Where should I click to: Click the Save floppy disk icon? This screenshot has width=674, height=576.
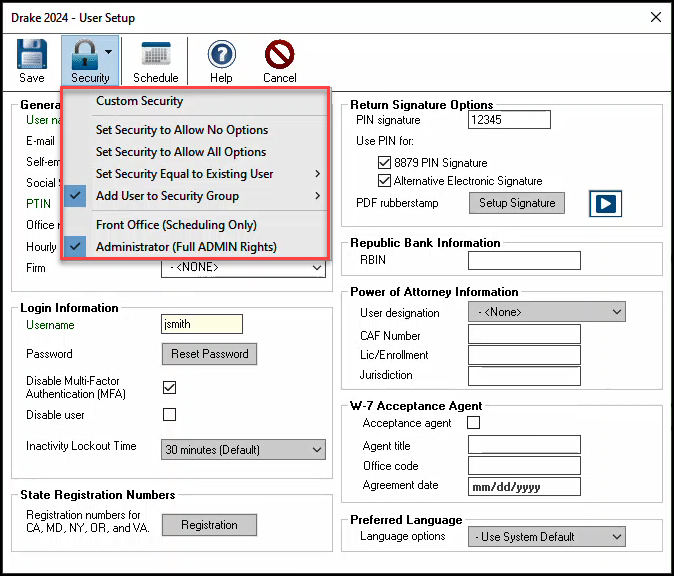pyautogui.click(x=32, y=54)
